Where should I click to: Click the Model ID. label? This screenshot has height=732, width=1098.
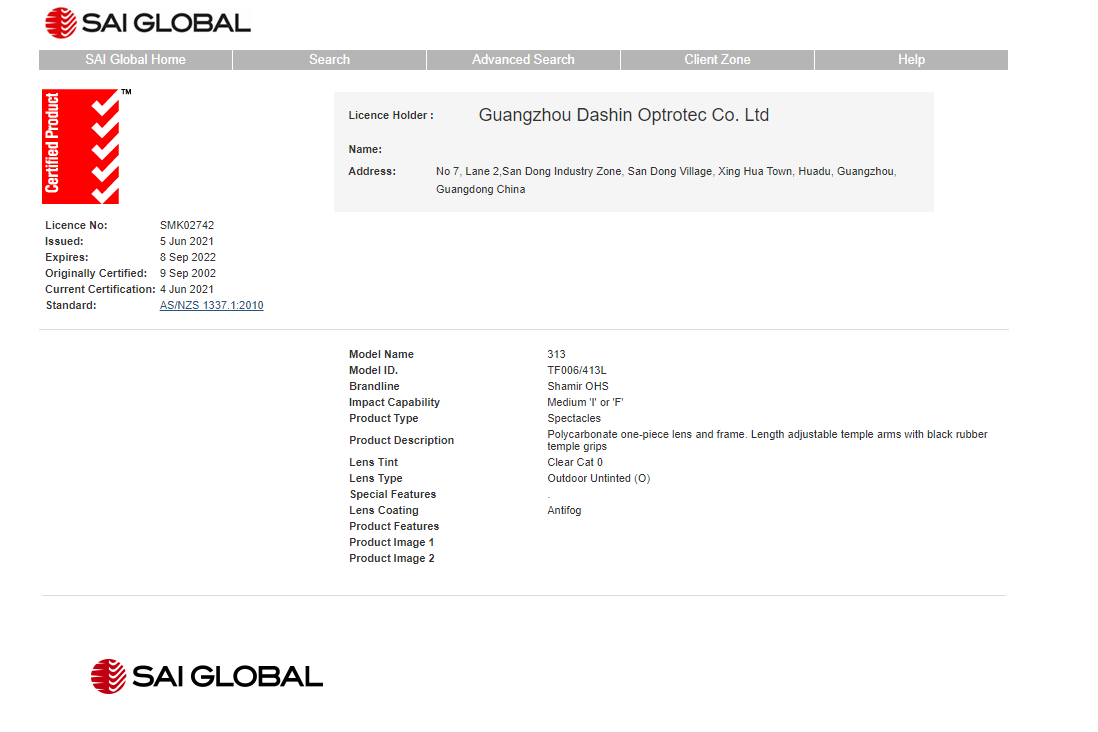pos(373,371)
